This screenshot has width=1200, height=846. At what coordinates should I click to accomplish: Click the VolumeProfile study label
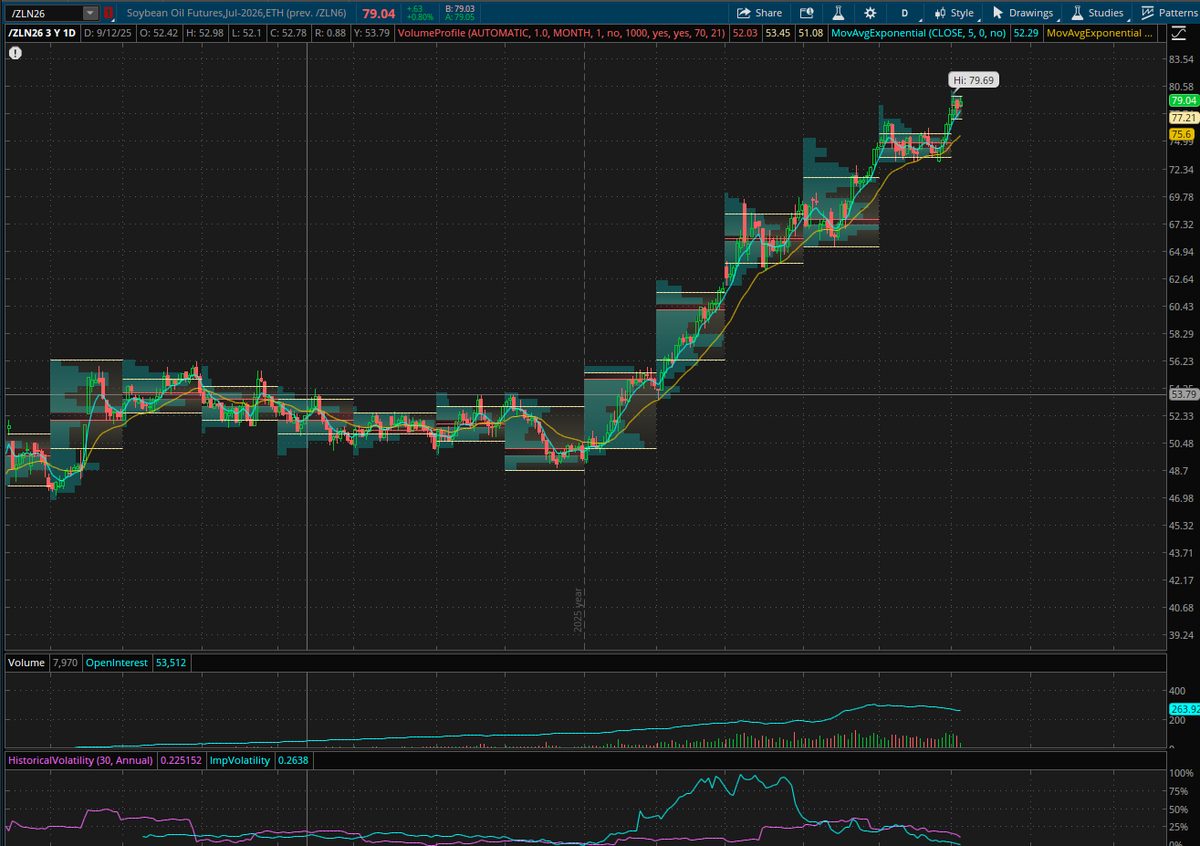(x=561, y=33)
